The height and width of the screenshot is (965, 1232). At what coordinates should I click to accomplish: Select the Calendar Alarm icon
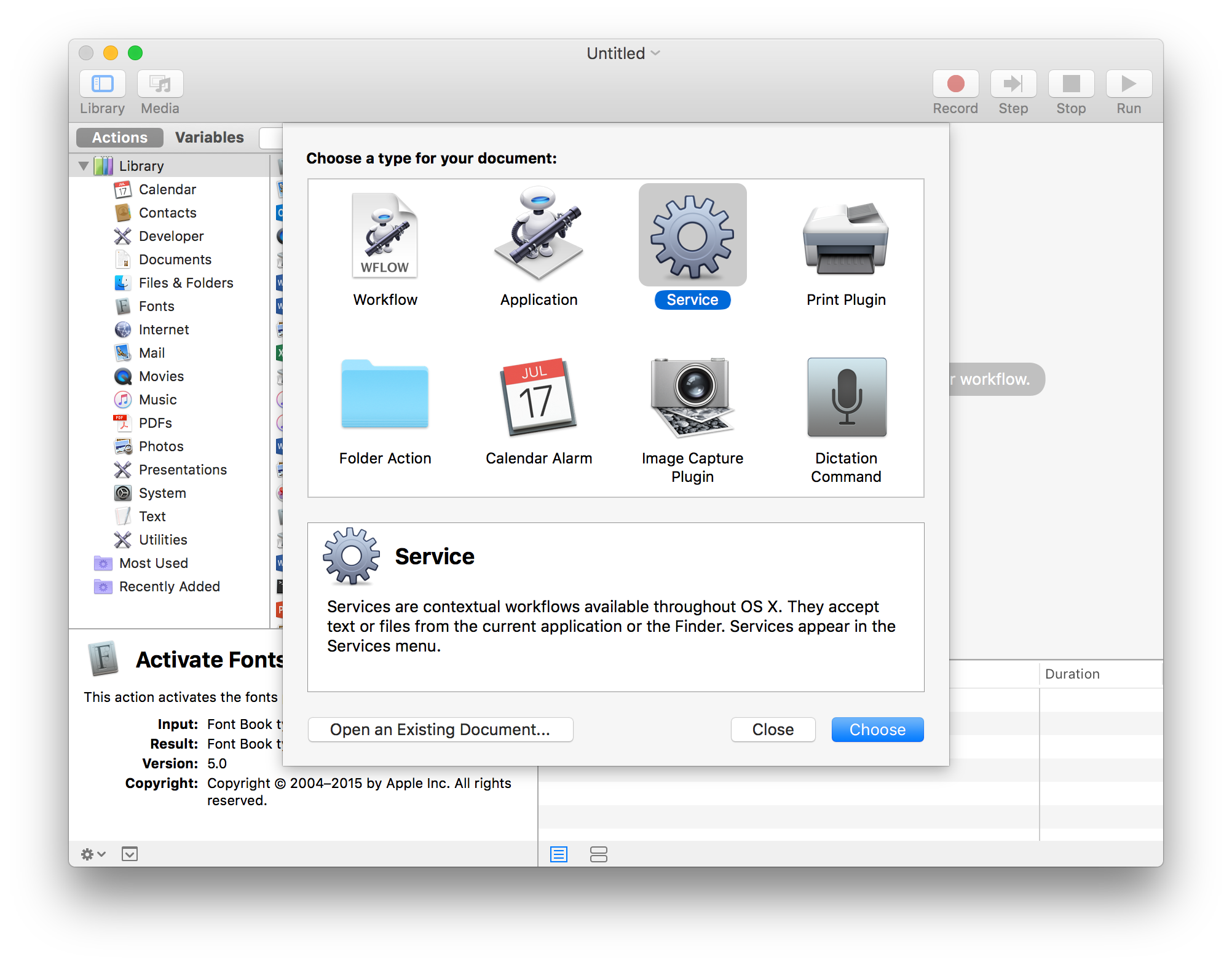(x=539, y=396)
